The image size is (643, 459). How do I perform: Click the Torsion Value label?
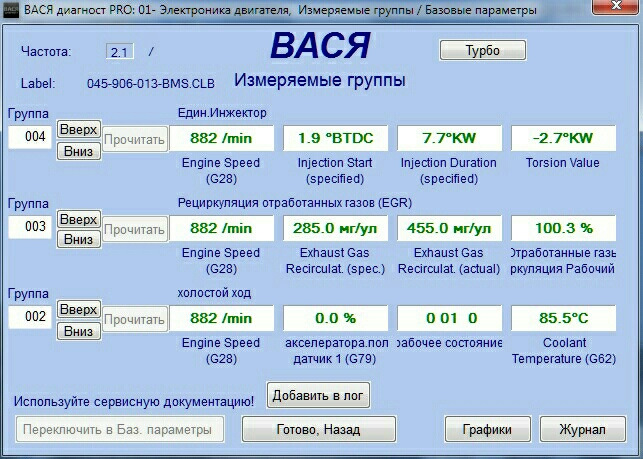(563, 163)
